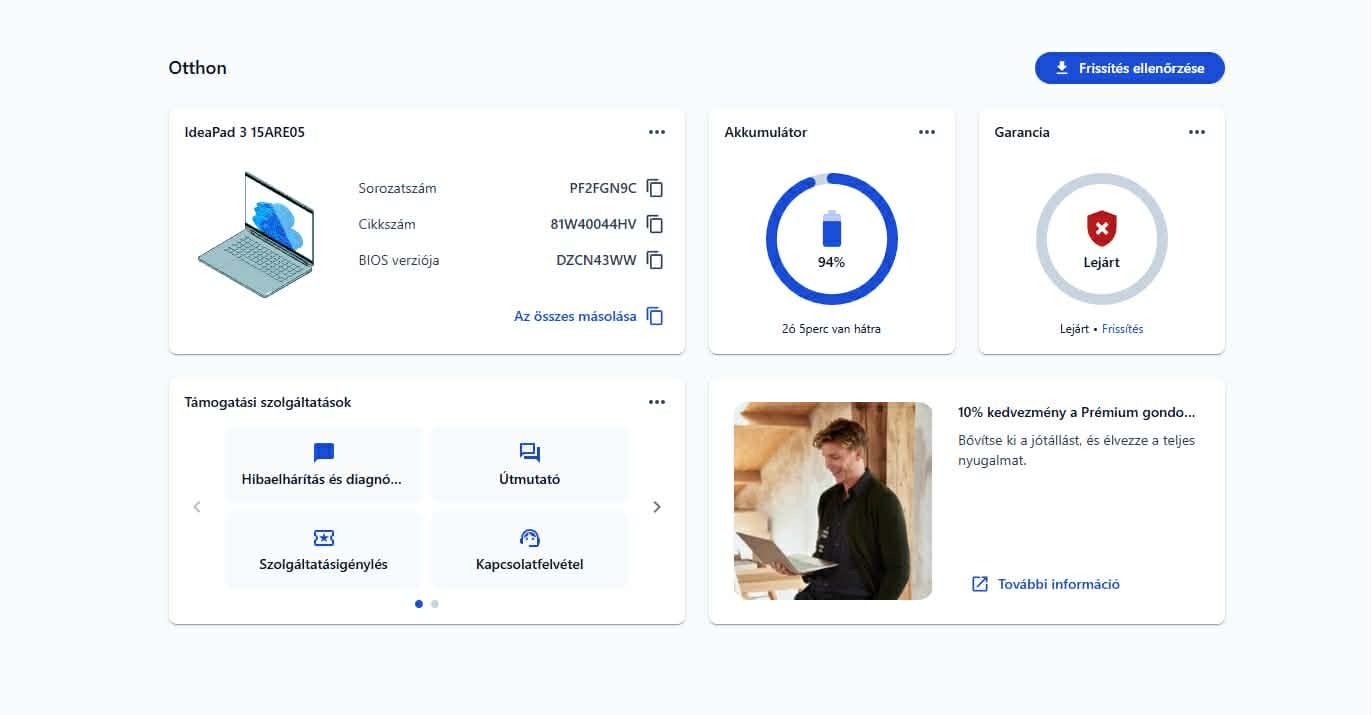This screenshot has height=715, width=1371.
Task: Open Hibaelhárítás és diagnosztika tile
Action: point(324,464)
